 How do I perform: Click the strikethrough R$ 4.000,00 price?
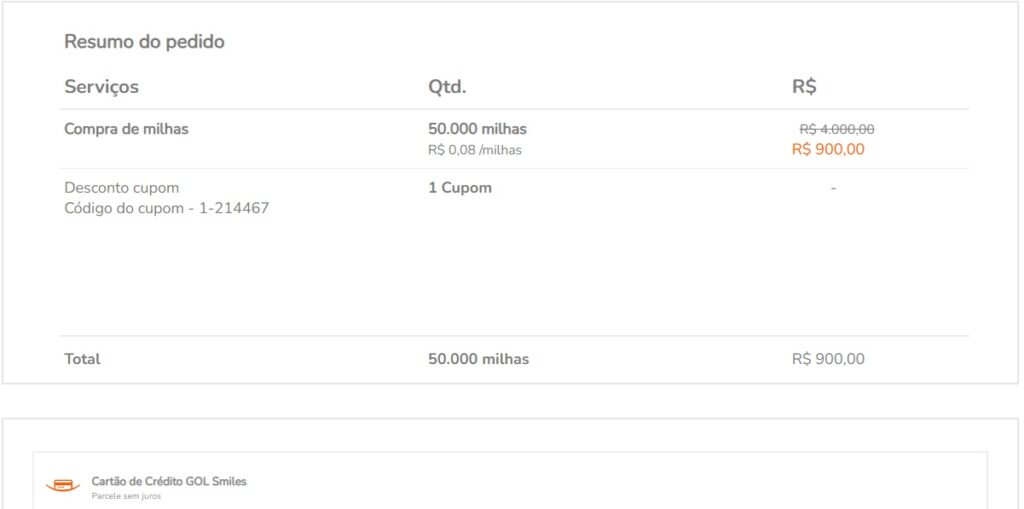(x=837, y=129)
